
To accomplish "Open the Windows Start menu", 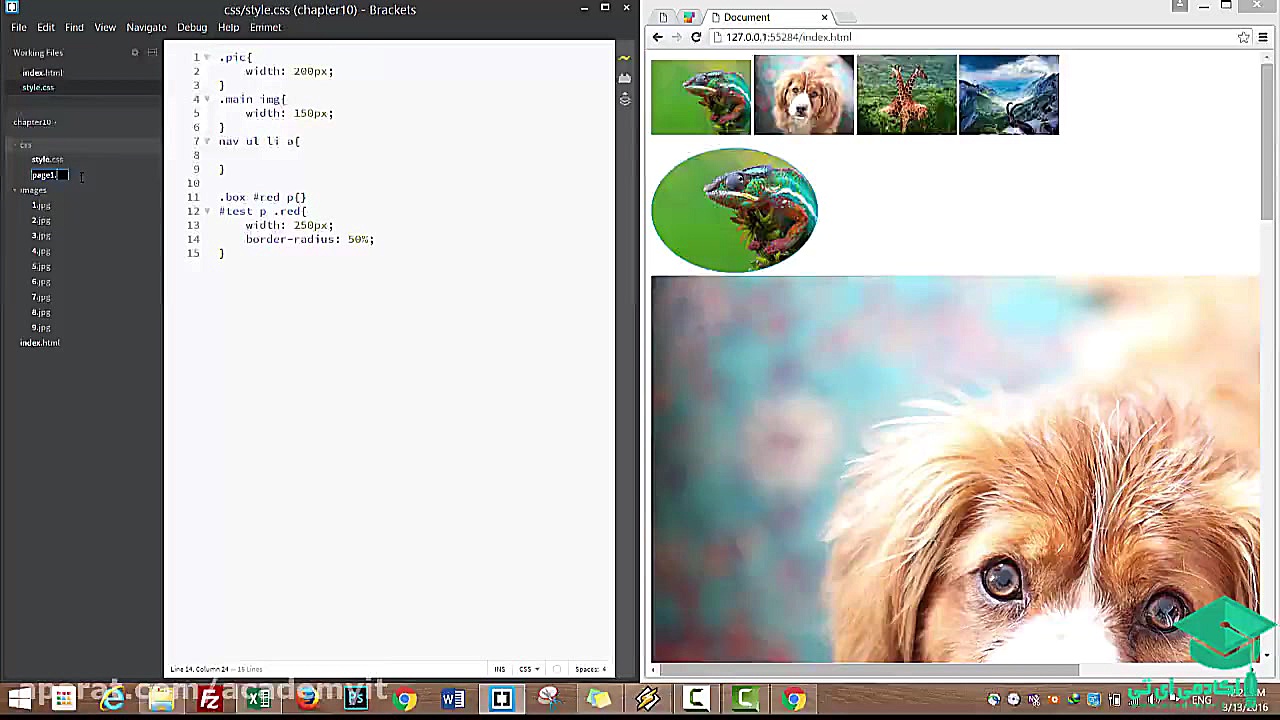I will coord(20,698).
